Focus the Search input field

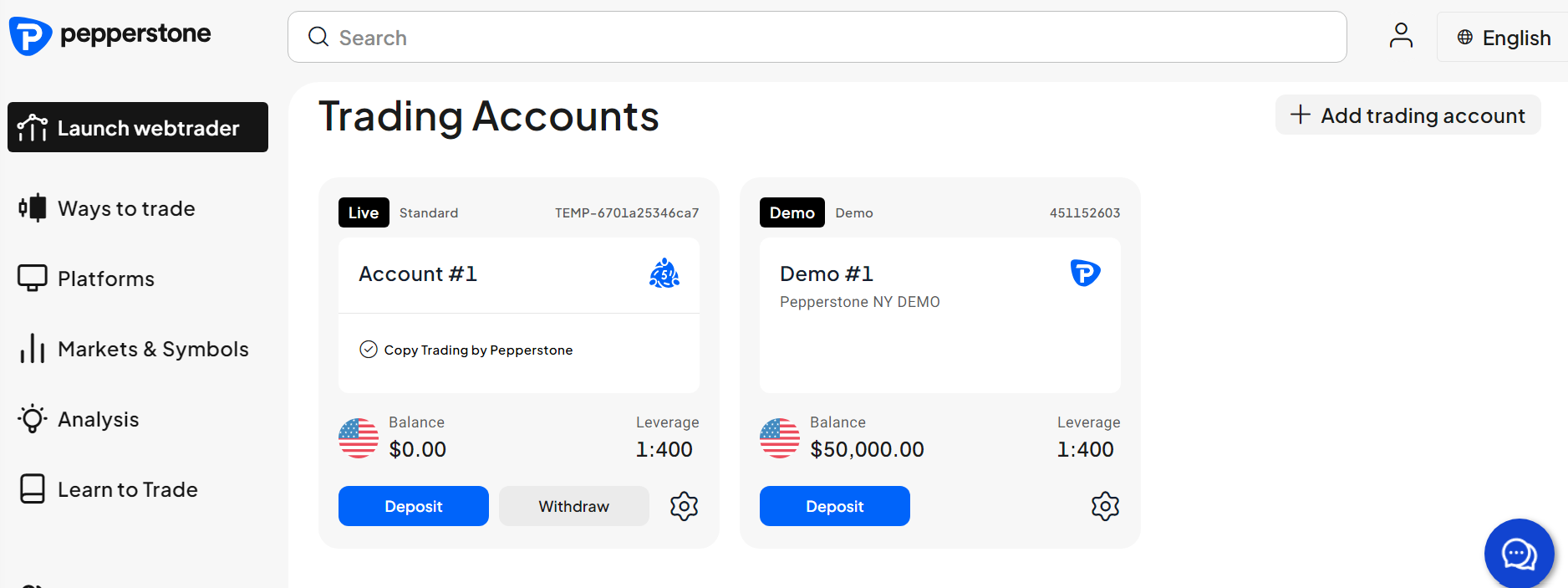[817, 38]
